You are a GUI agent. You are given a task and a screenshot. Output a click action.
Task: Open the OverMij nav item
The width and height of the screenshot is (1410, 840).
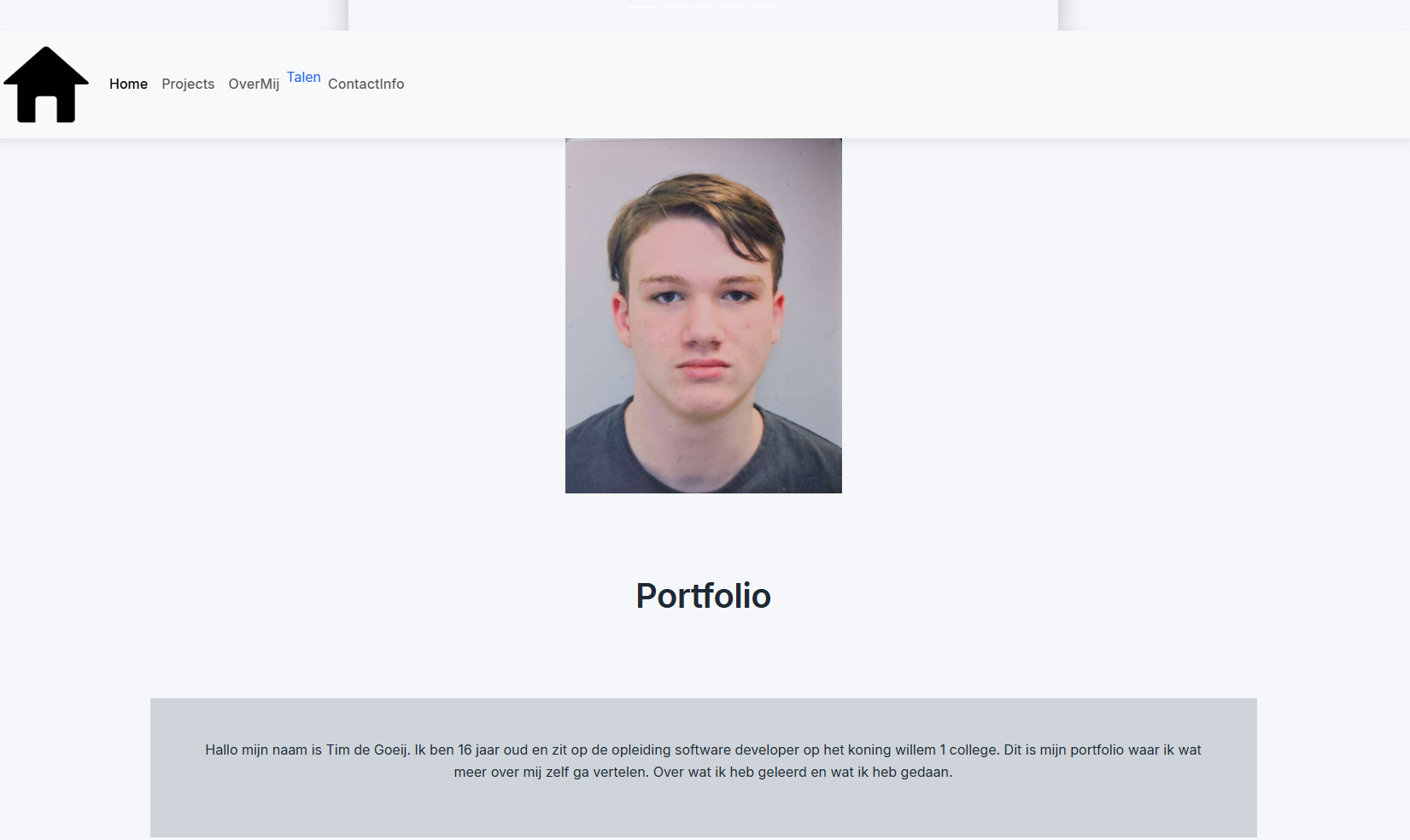click(254, 84)
